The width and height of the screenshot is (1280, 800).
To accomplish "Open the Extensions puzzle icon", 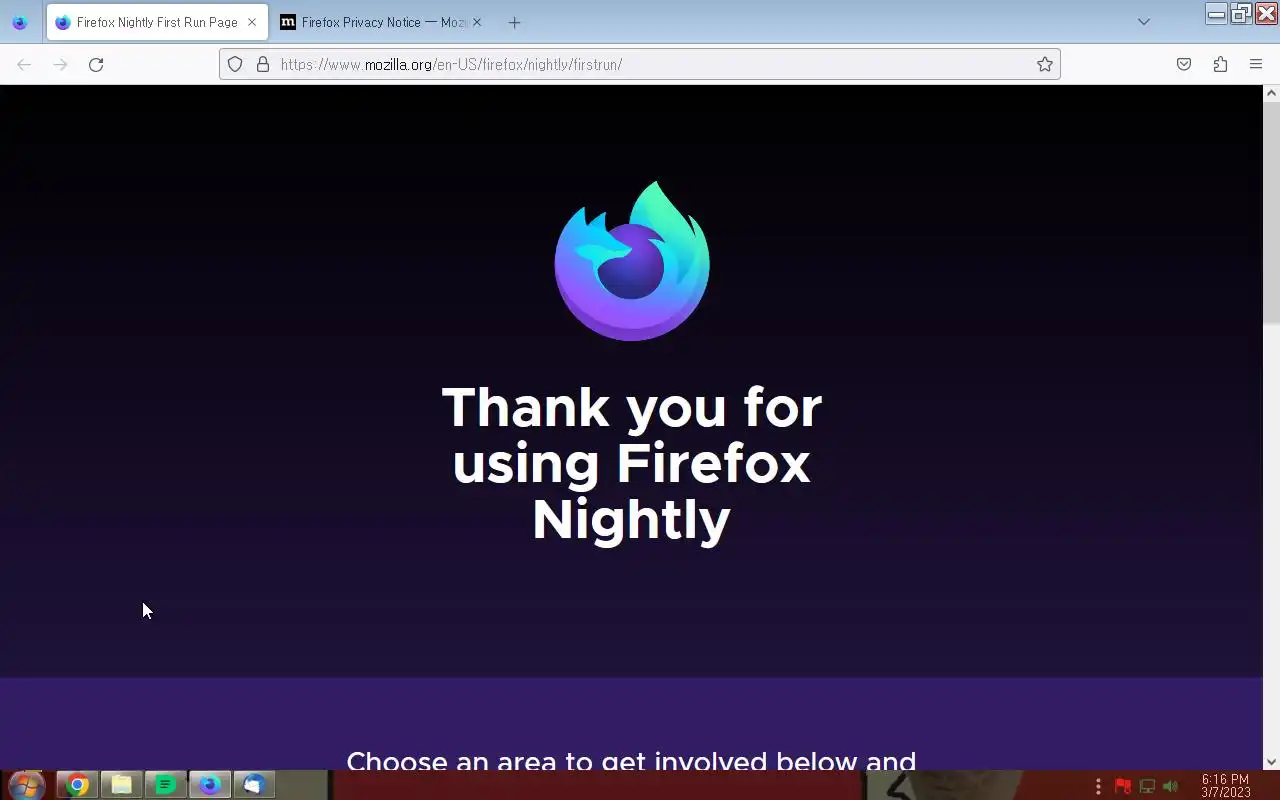I will [1220, 64].
